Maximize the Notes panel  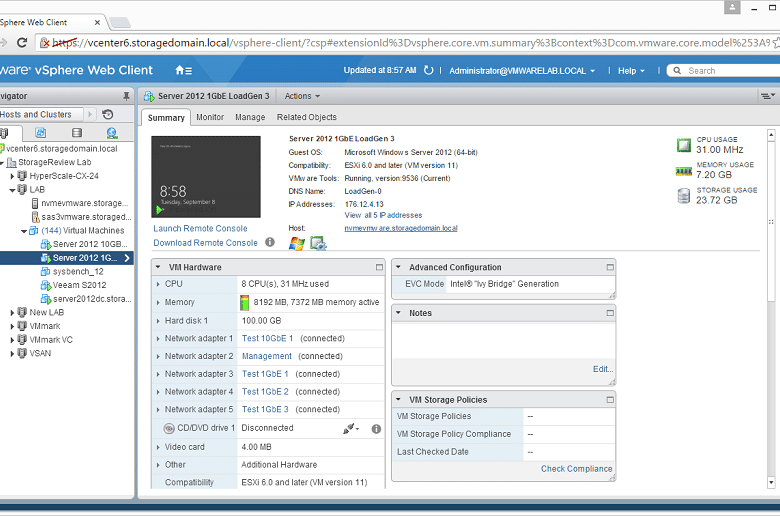tap(610, 313)
